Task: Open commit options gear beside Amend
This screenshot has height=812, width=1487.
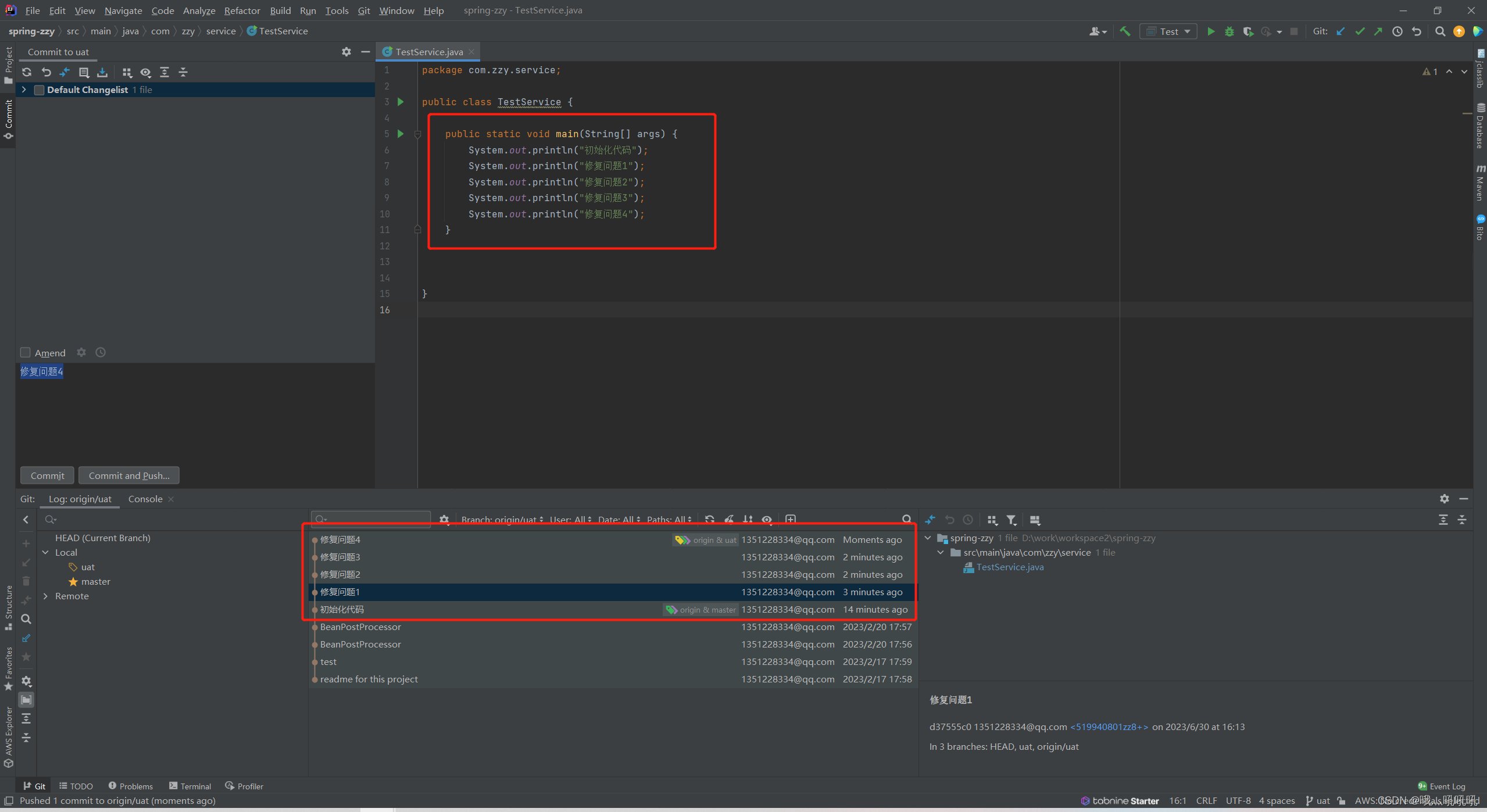Action: click(x=81, y=352)
